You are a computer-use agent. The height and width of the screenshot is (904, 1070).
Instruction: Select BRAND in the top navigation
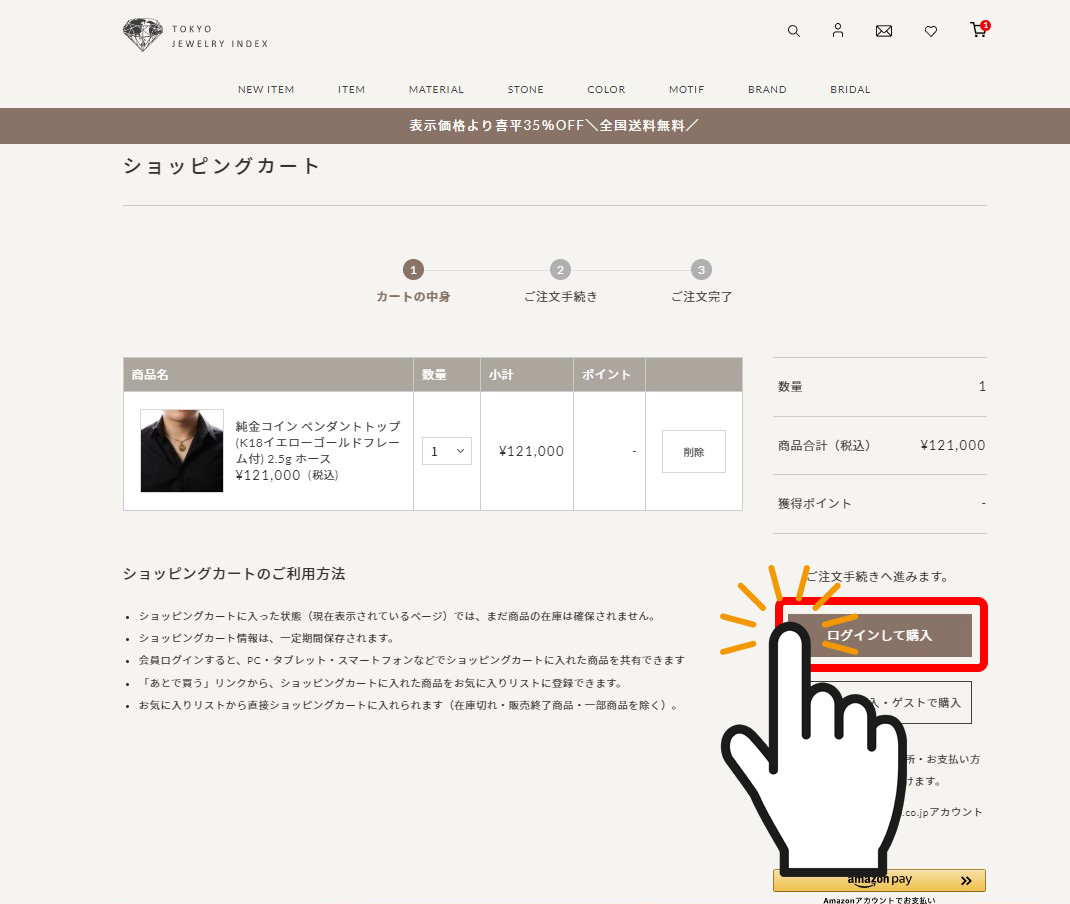[767, 90]
